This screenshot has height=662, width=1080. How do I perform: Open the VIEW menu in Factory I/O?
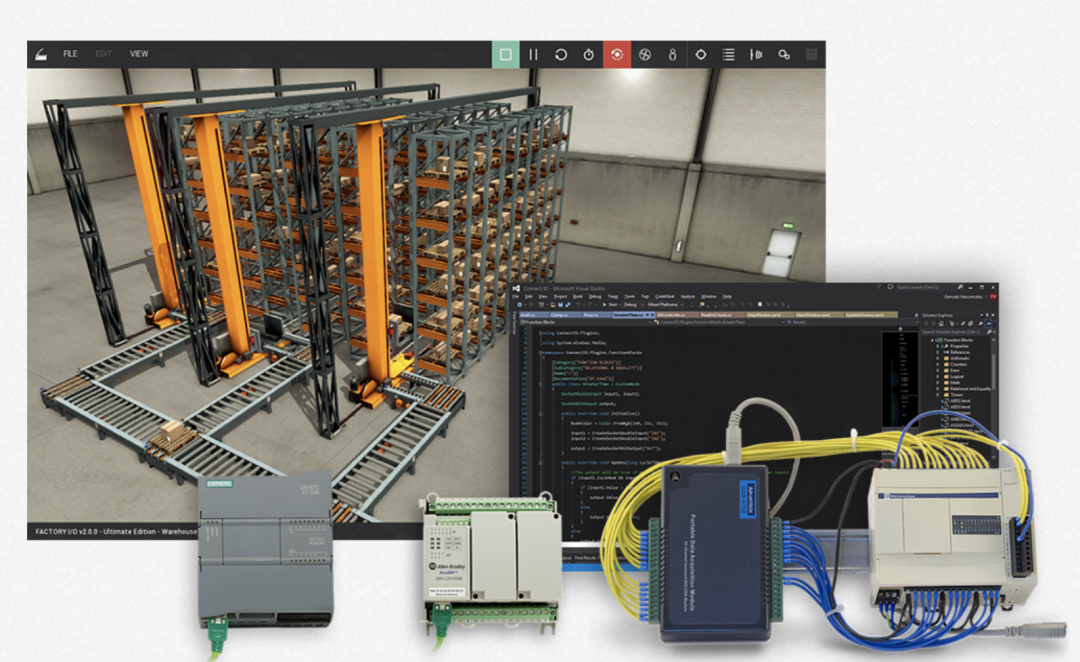pos(138,54)
